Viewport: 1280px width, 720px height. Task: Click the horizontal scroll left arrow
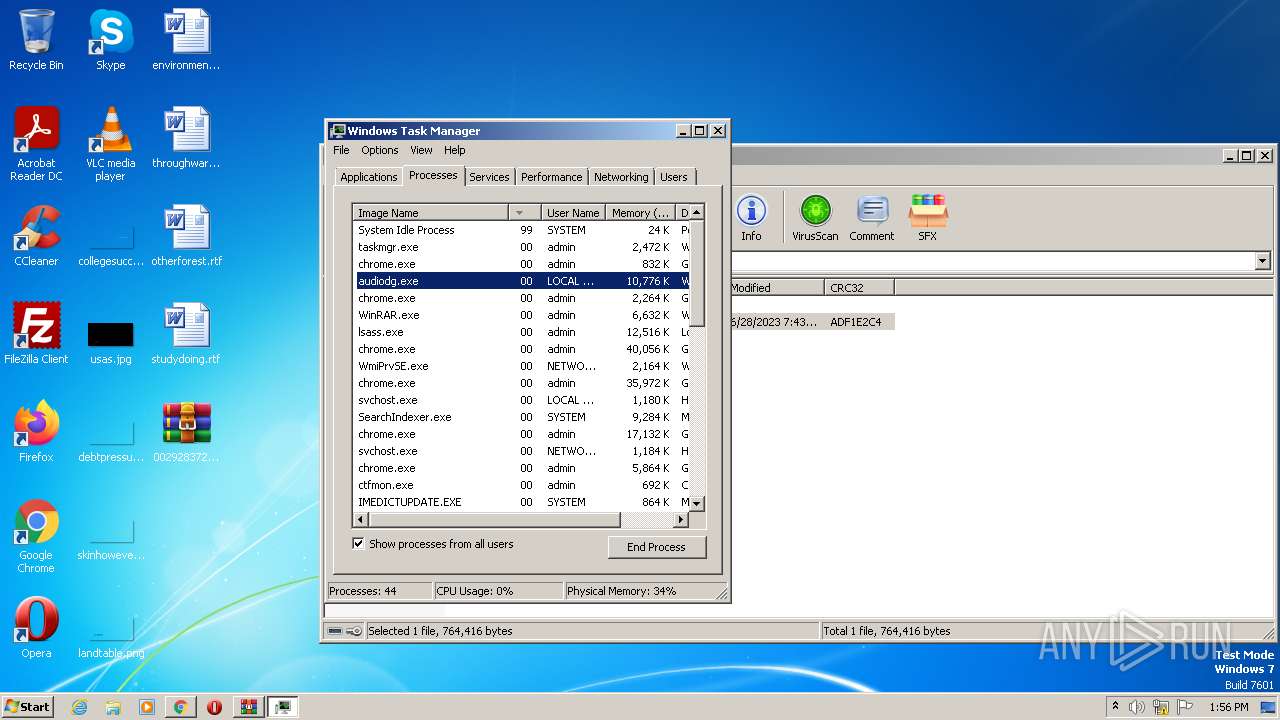[361, 520]
